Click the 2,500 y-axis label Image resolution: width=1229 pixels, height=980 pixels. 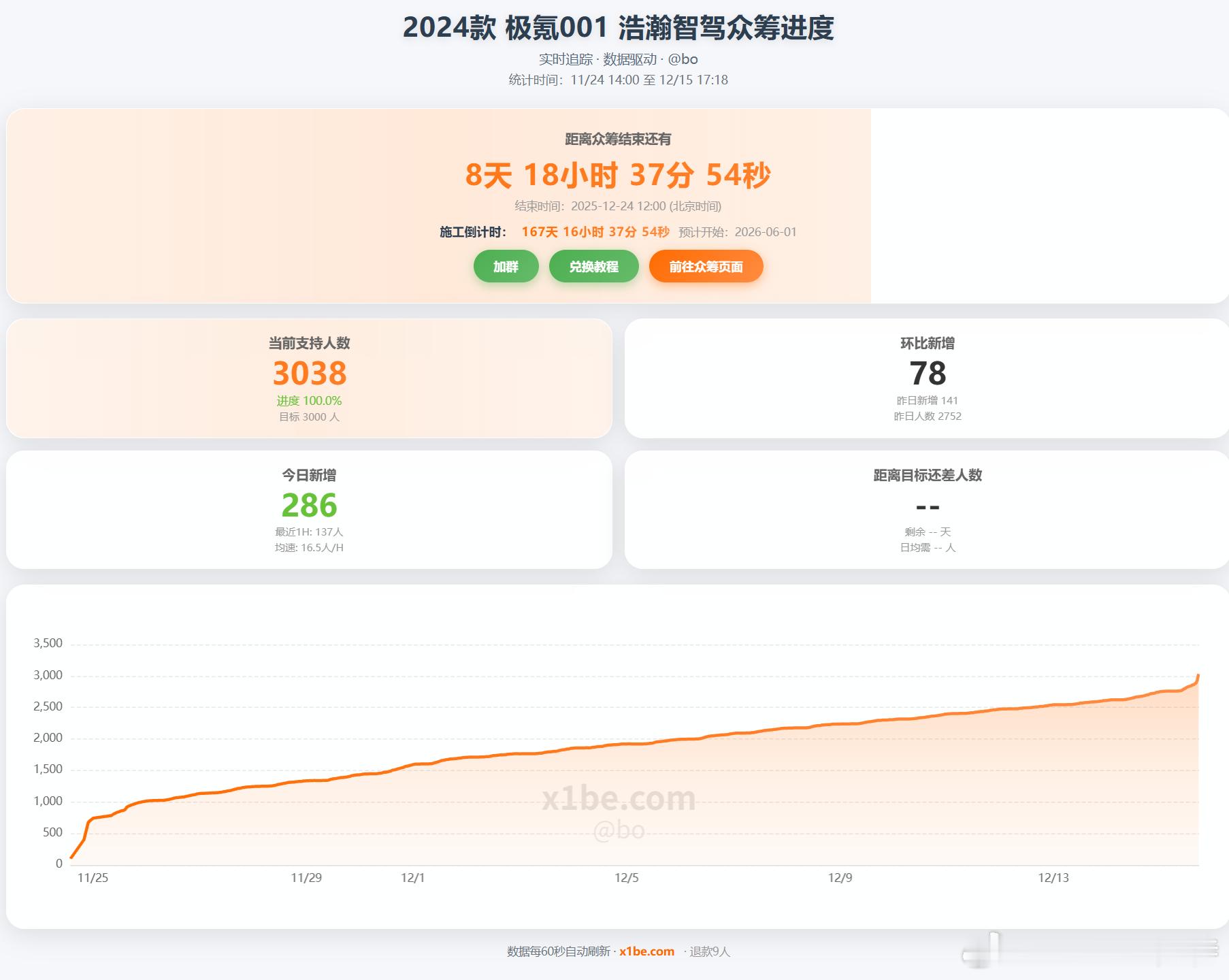pos(48,706)
